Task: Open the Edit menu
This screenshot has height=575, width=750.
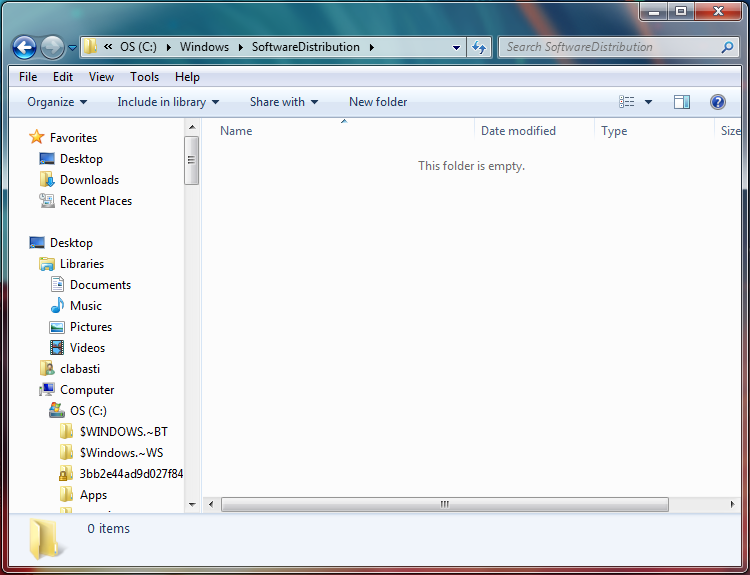Action: pos(63,77)
